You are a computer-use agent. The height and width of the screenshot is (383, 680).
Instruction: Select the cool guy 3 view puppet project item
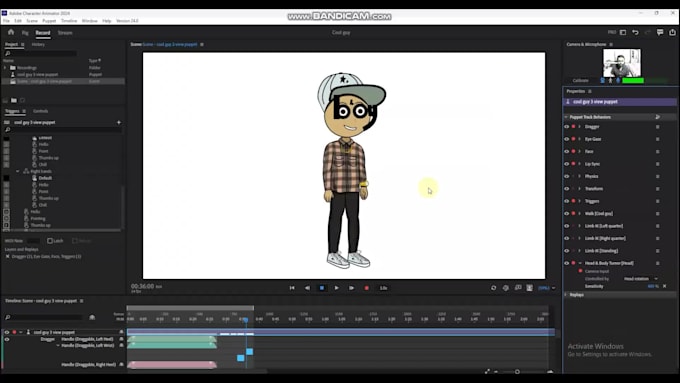click(x=37, y=75)
